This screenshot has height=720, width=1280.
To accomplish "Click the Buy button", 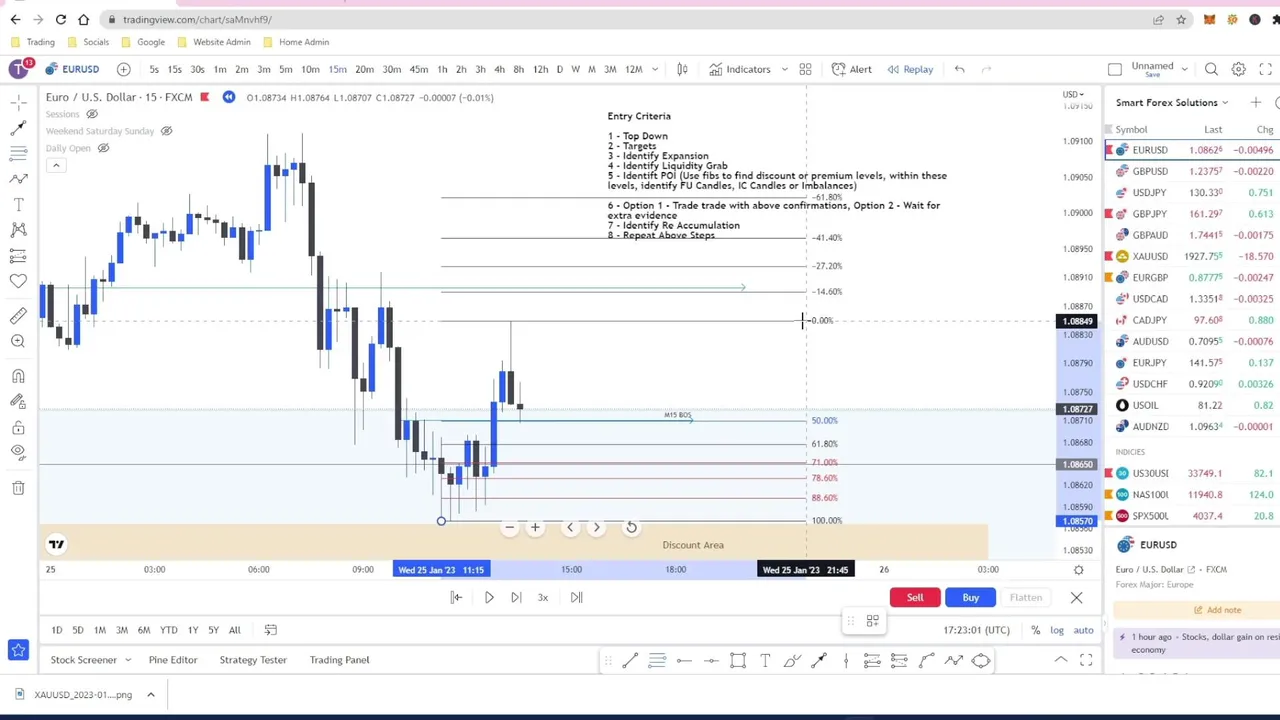I will coord(971,597).
